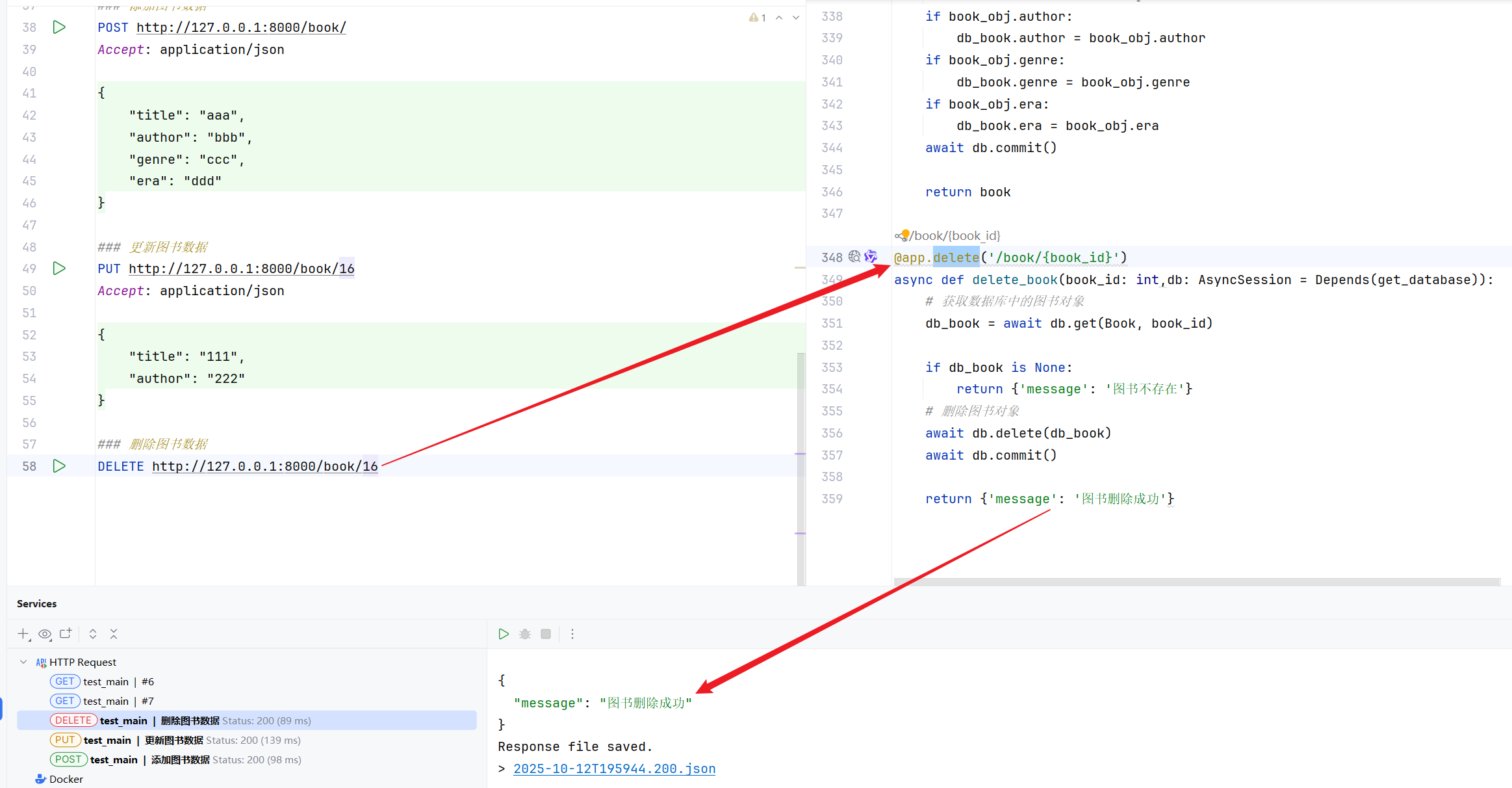The width and height of the screenshot is (1512, 788).
Task: Click the debug bug icon in Services
Action: tap(525, 634)
